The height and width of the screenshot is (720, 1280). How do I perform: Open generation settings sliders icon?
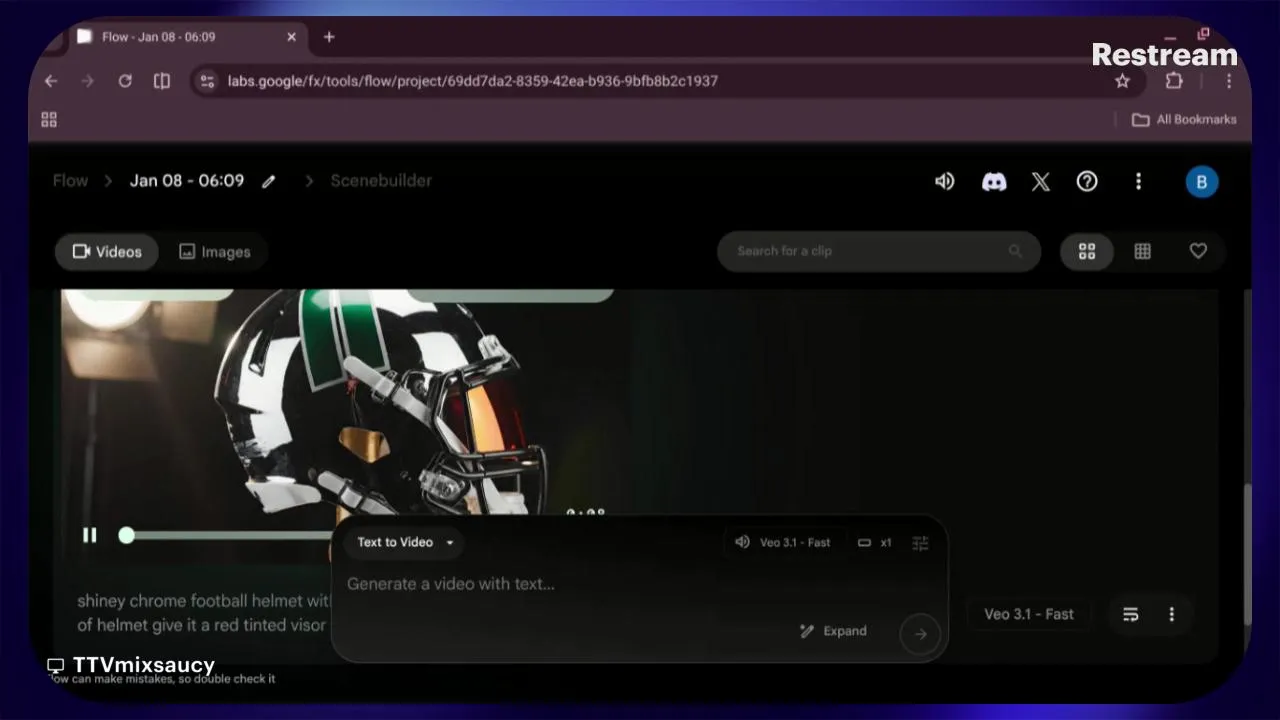(920, 542)
